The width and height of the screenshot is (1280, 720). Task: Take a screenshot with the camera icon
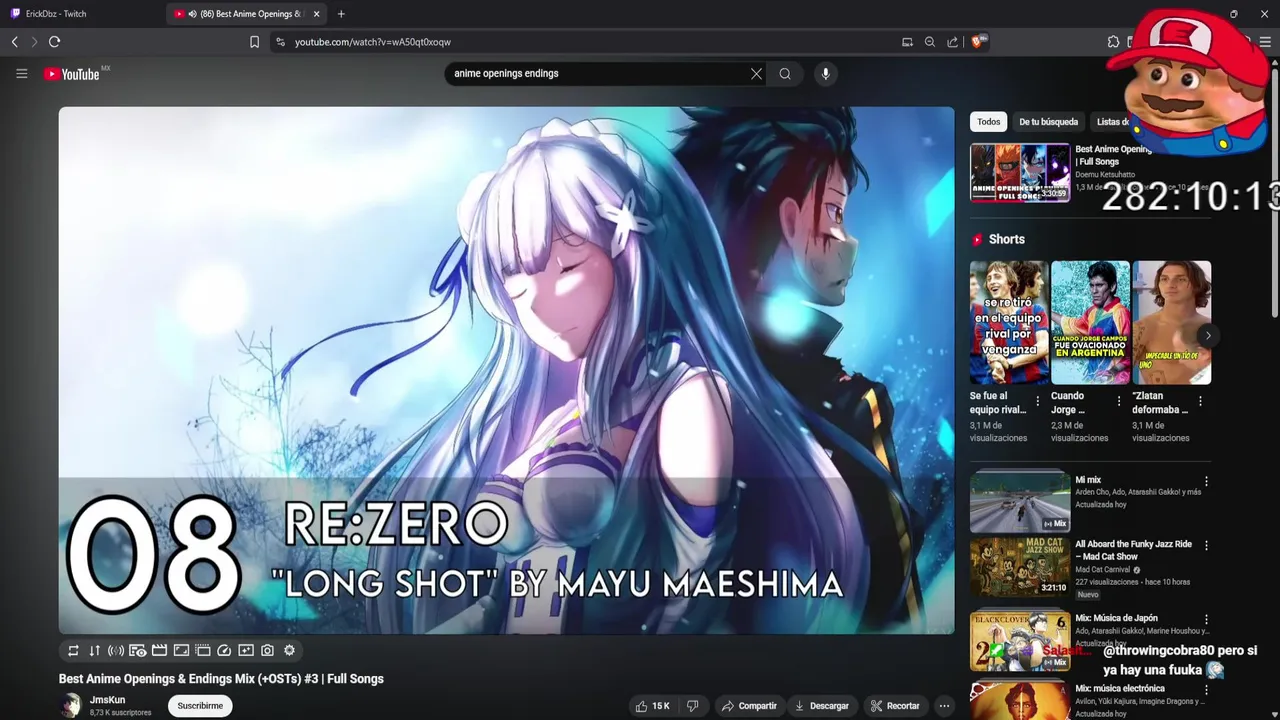click(267, 650)
